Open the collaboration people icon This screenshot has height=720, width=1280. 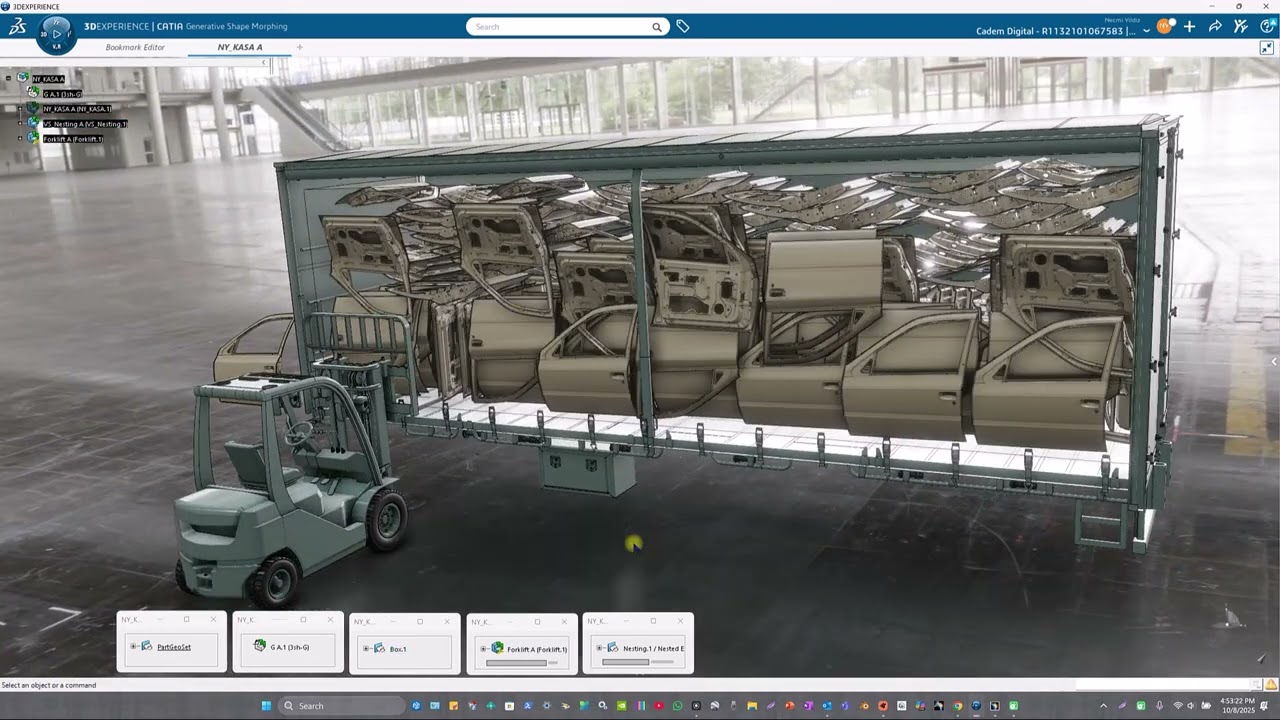[x=1241, y=27]
